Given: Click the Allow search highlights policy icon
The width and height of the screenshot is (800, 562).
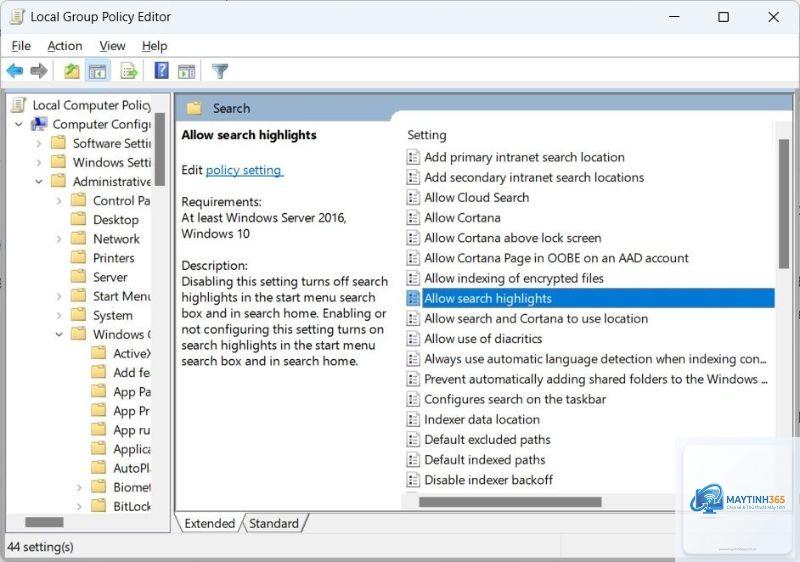Looking at the screenshot, I should [x=413, y=298].
